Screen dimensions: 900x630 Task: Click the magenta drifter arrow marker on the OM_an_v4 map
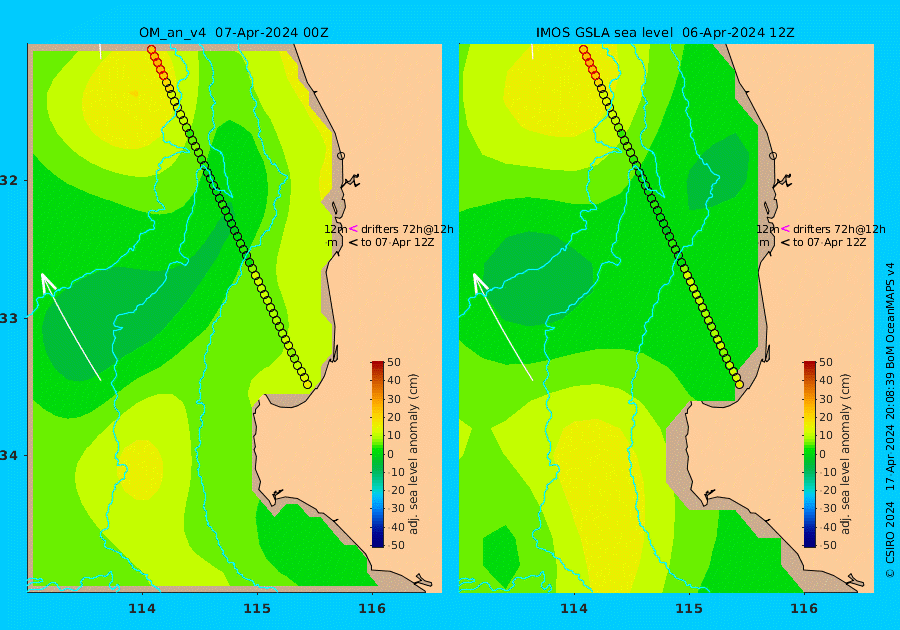click(x=353, y=228)
